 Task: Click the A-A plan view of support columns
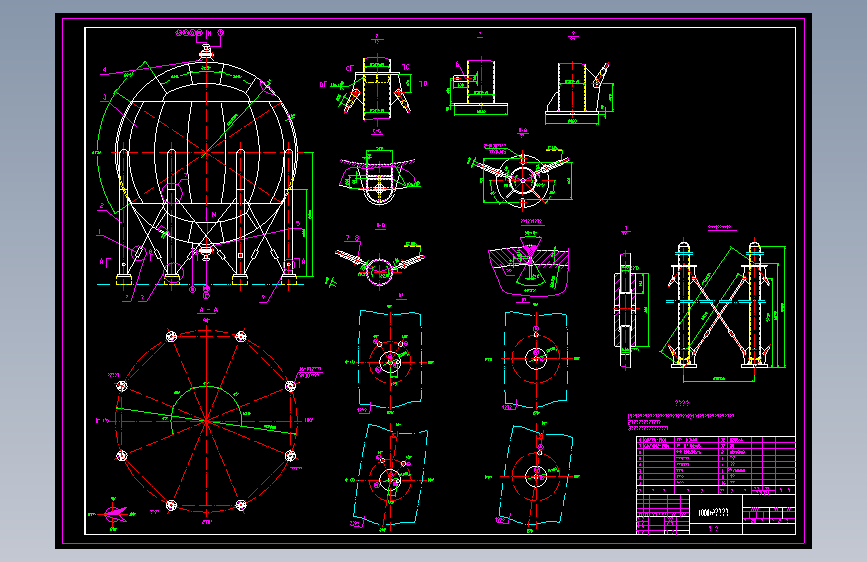pos(206,420)
